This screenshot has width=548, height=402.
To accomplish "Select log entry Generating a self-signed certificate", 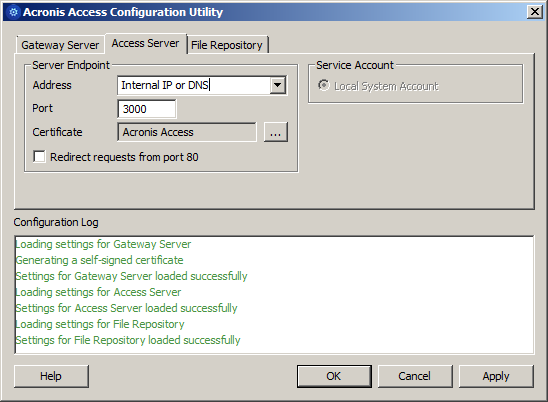I will pyautogui.click(x=100, y=260).
